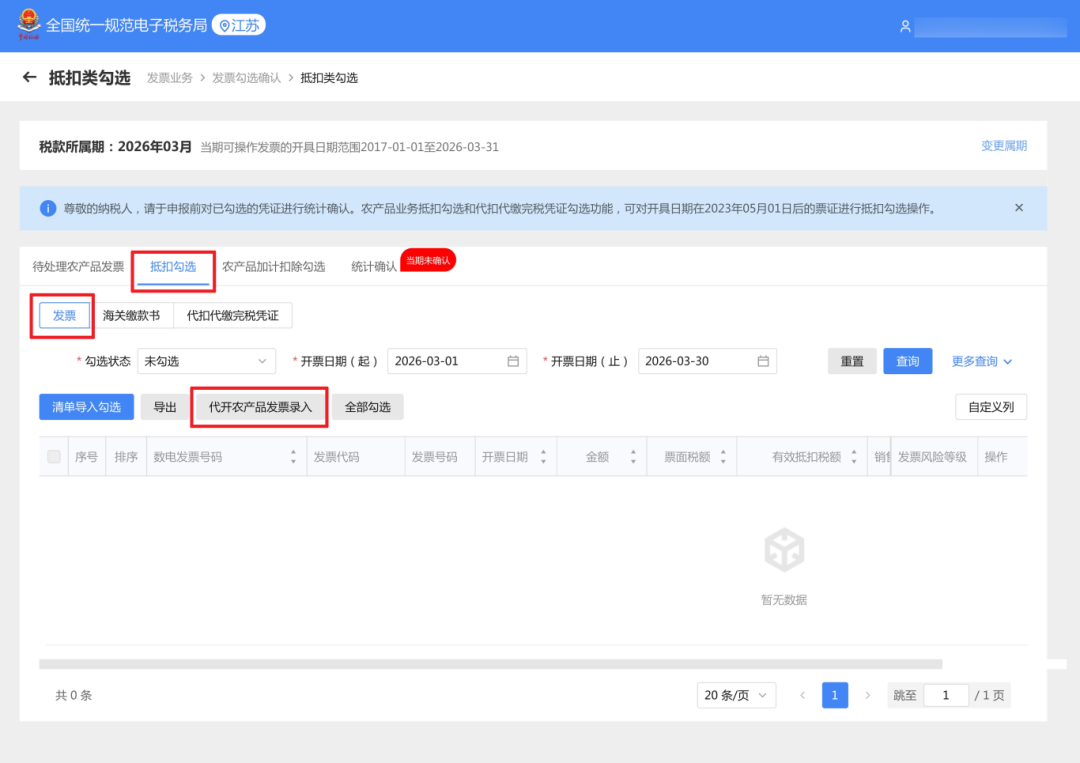Click 发票勾选确认 in breadcrumb
The height and width of the screenshot is (763, 1080).
(x=247, y=78)
